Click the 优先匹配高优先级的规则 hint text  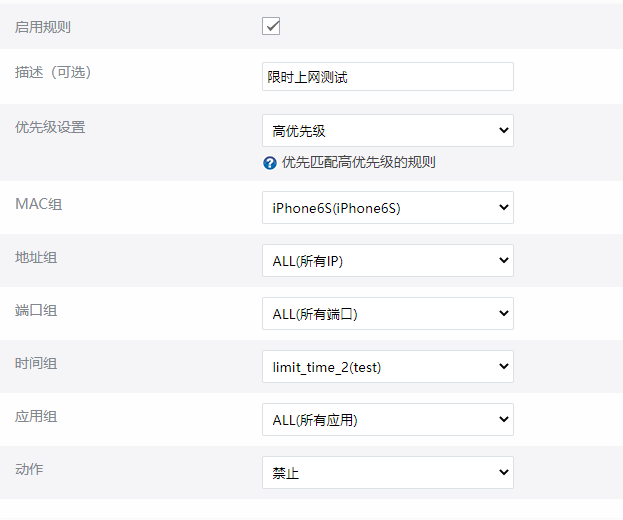coord(358,162)
